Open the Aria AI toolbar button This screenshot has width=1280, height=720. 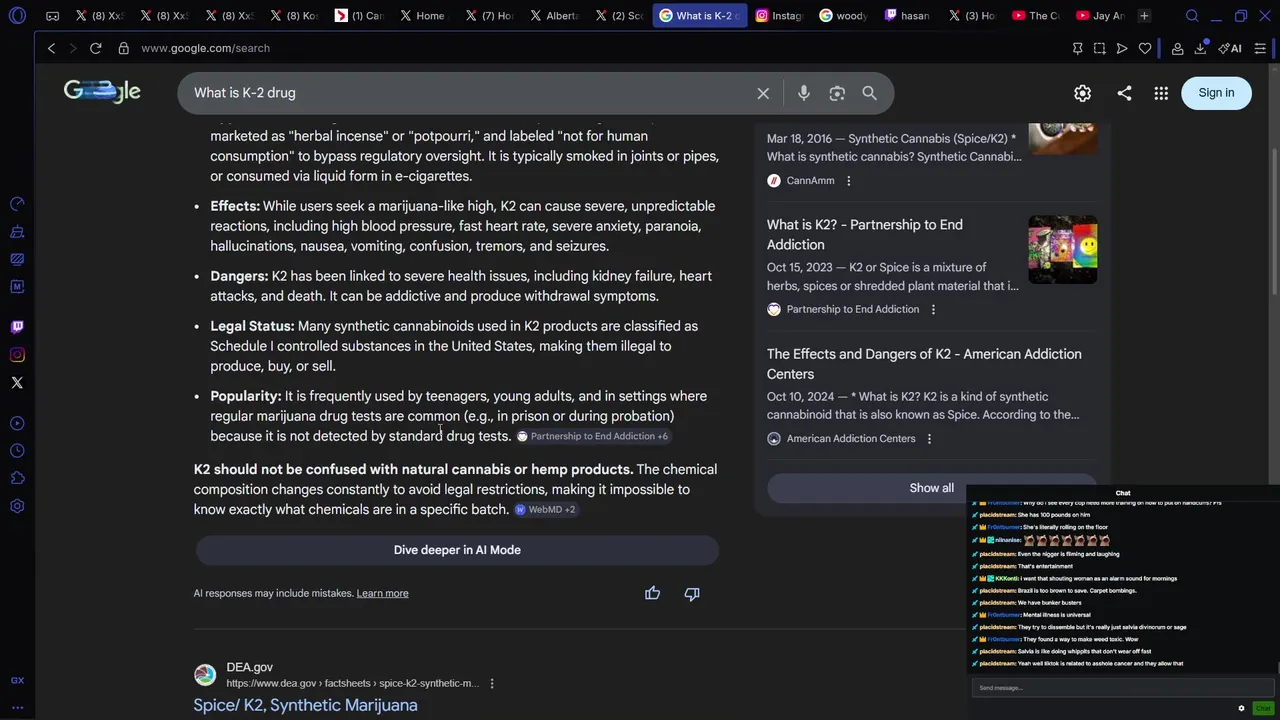[1230, 48]
